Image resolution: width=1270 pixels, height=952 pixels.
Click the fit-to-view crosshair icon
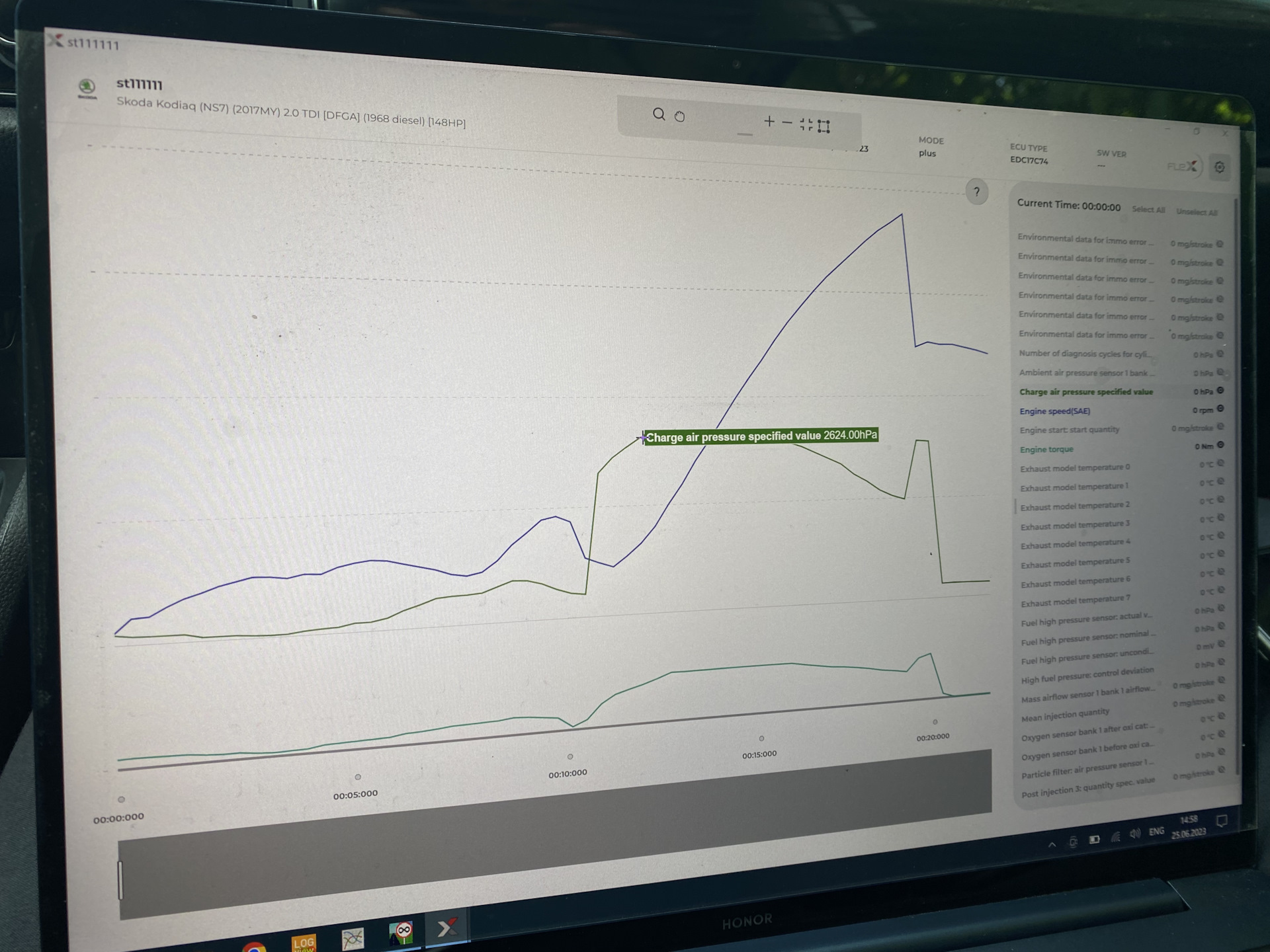806,124
